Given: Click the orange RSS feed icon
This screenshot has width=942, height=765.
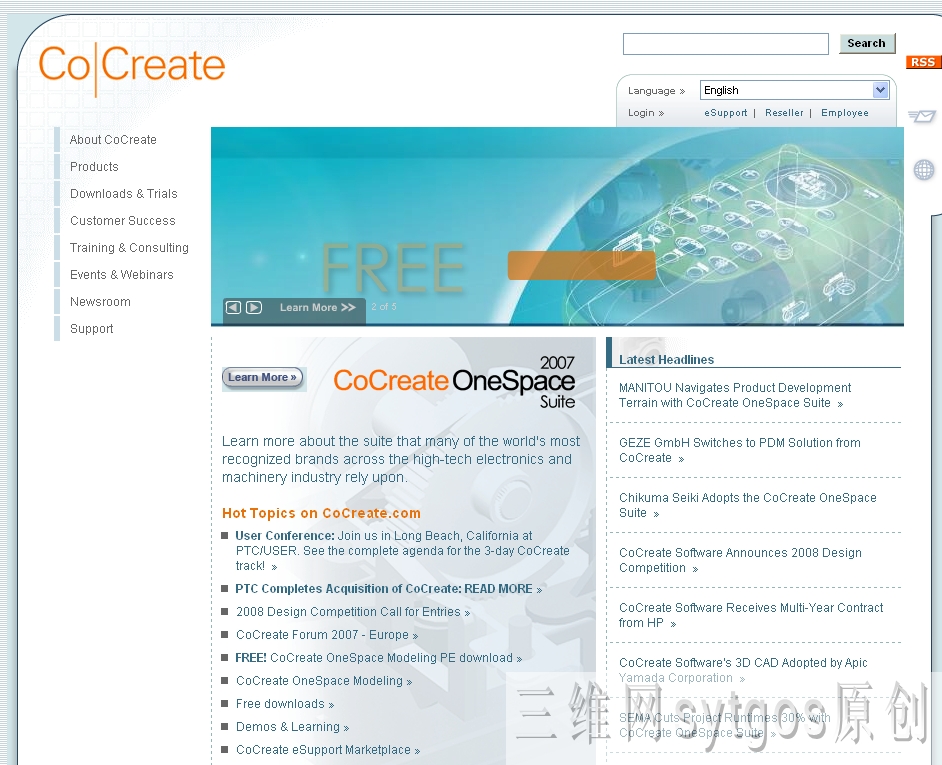Looking at the screenshot, I should coord(923,62).
